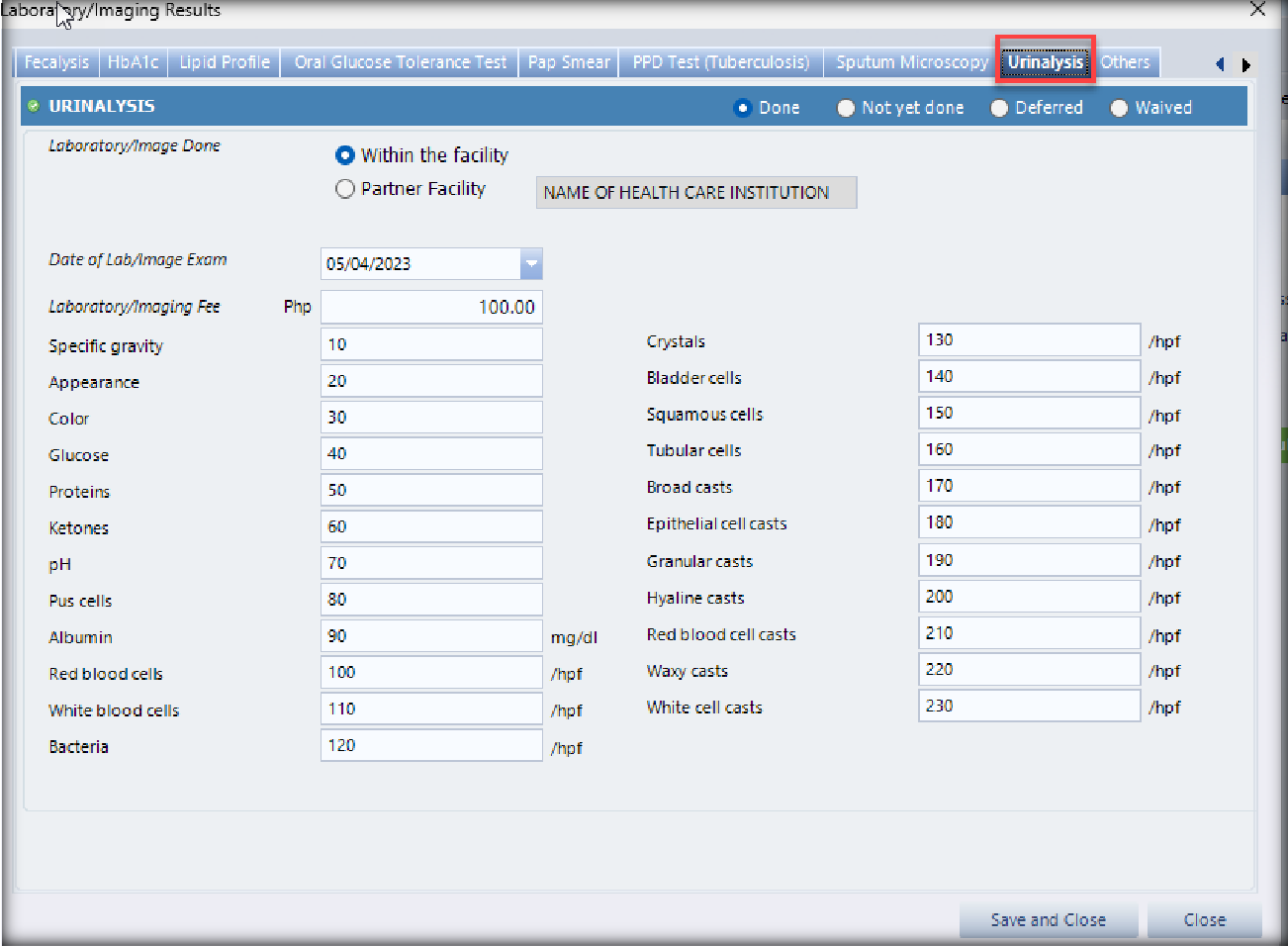
Task: Click the Specific gravity input field
Action: pos(431,344)
